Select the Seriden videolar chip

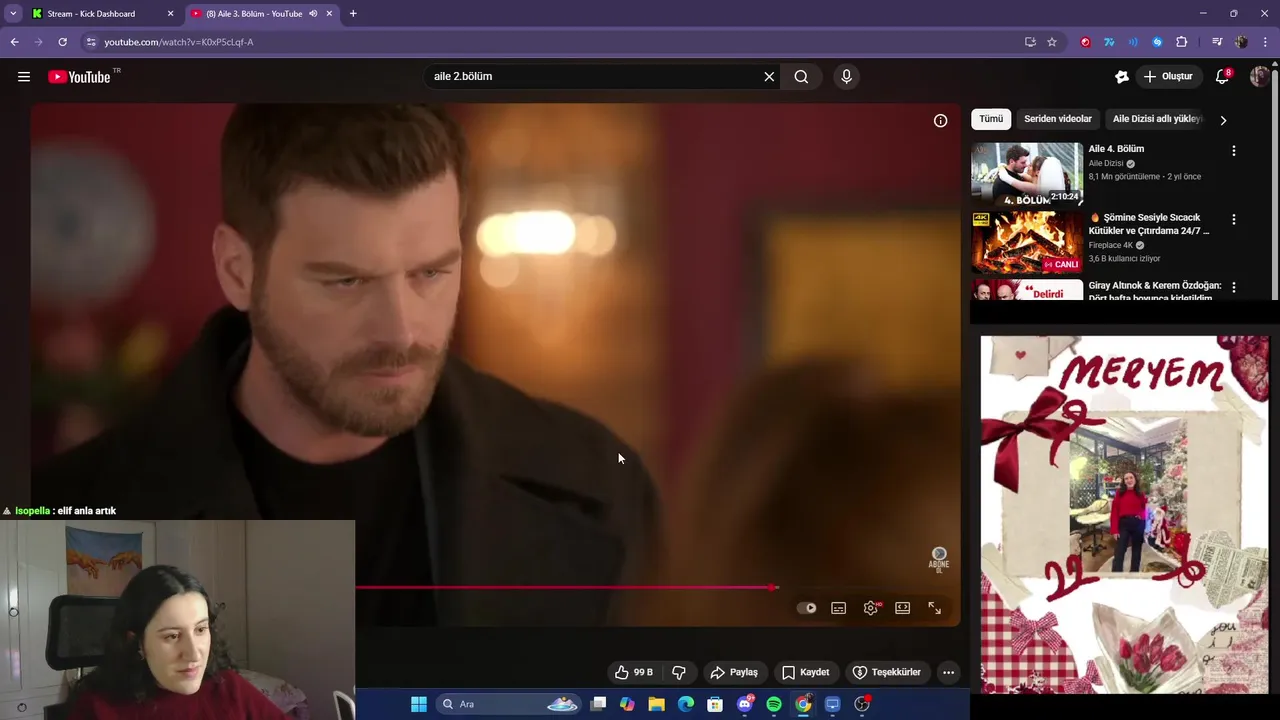tap(1058, 119)
